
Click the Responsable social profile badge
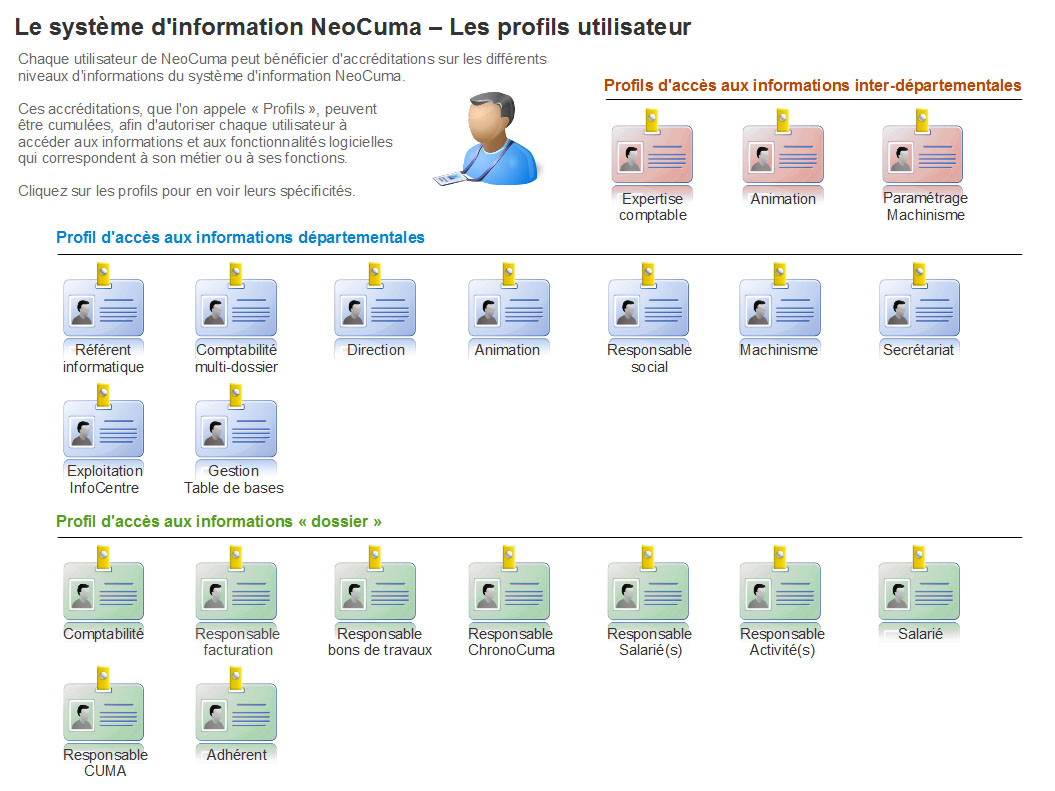pos(649,307)
